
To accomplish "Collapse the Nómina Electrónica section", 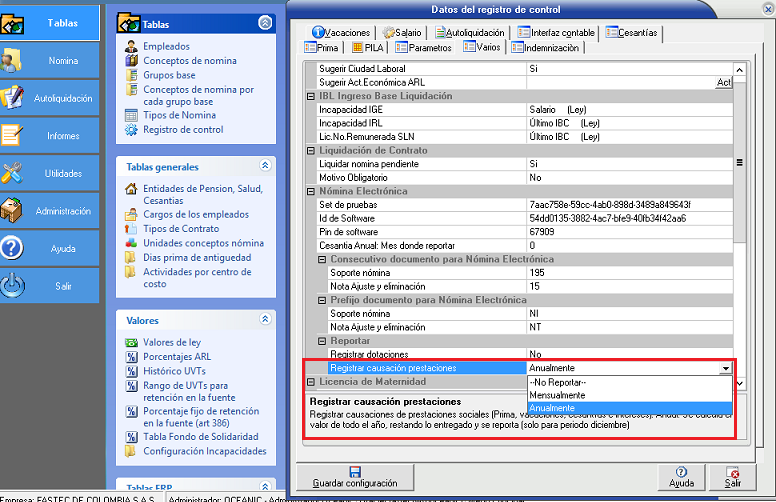I will (x=310, y=191).
